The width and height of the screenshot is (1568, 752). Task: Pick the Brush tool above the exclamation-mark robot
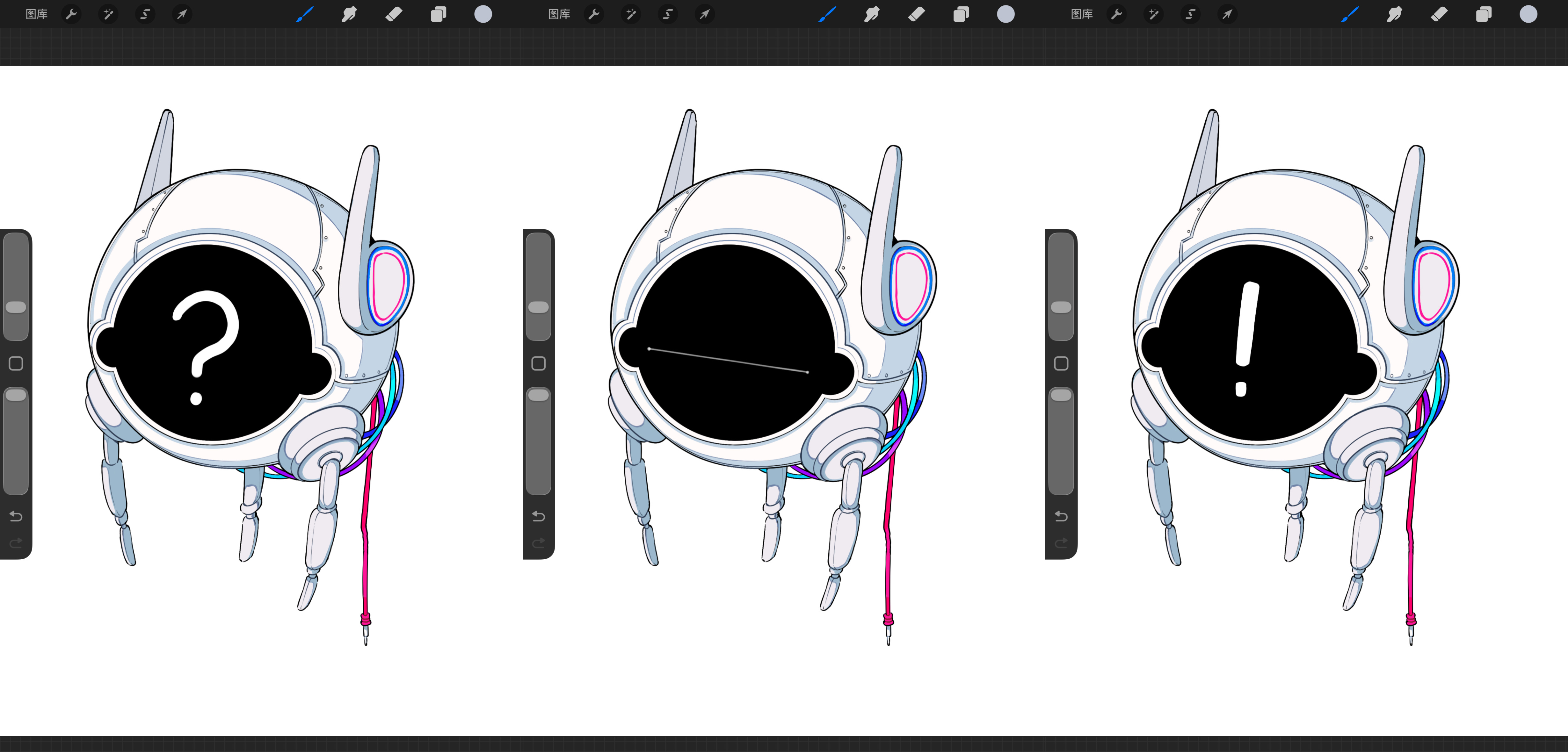[1350, 14]
